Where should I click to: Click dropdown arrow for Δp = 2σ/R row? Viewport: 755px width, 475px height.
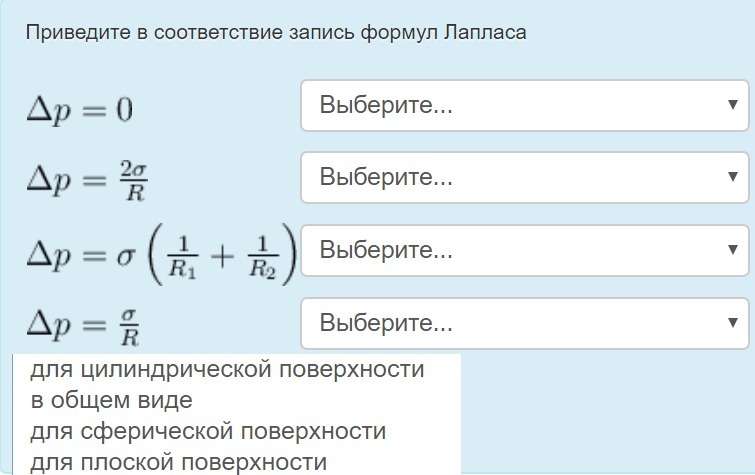(732, 177)
